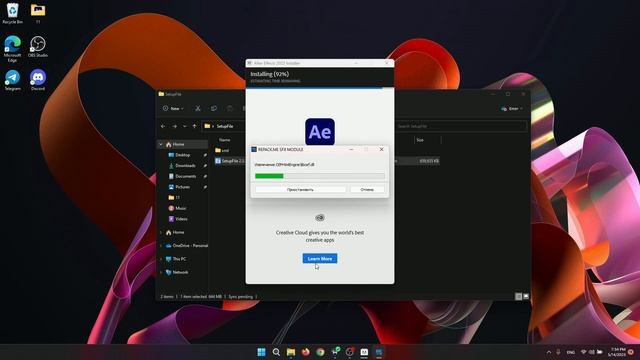This screenshot has width=640, height=360.
Task: Go back in File Explorer navigation
Action: 163,127
